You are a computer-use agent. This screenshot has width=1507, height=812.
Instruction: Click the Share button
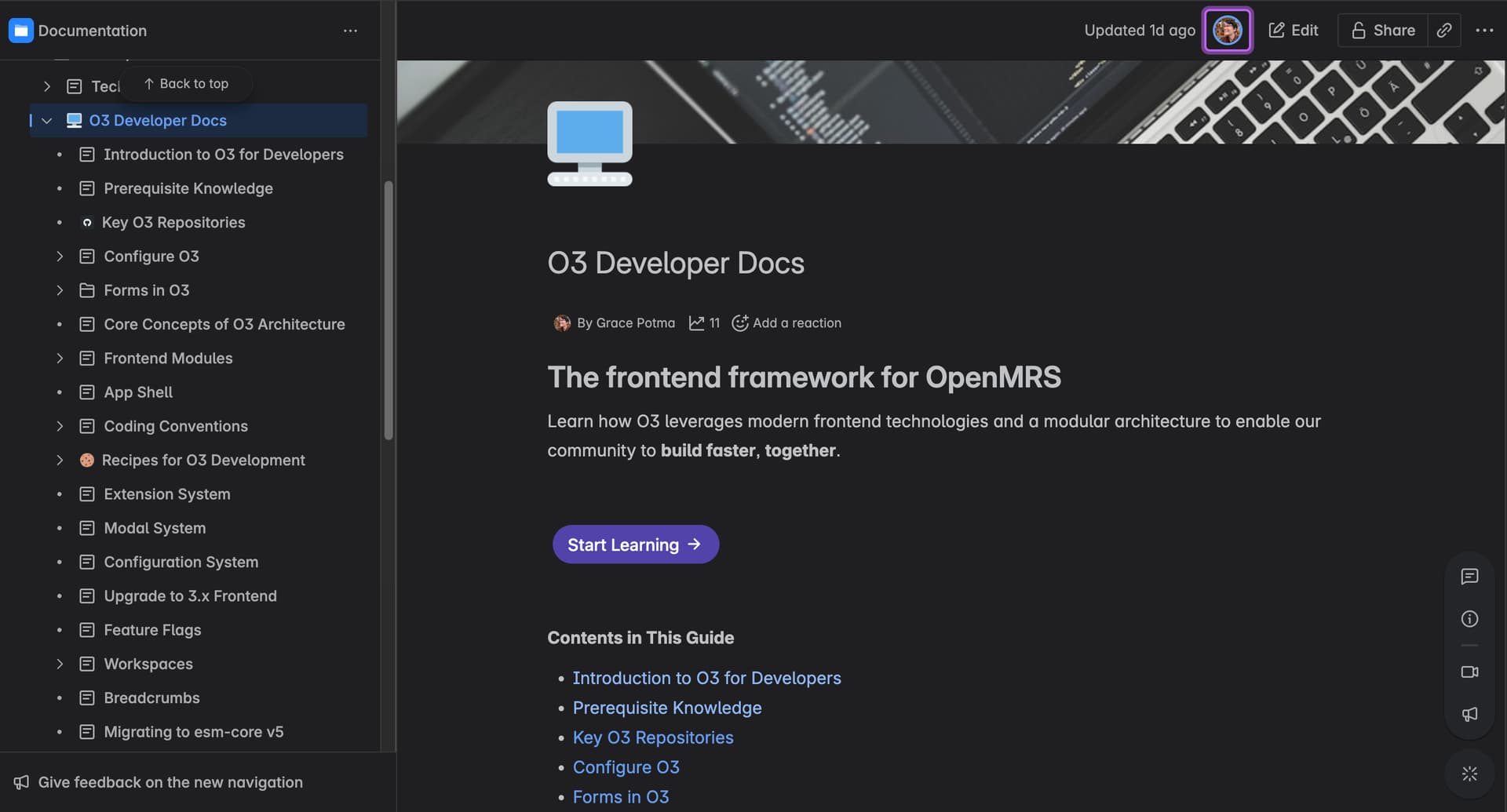1383,31
